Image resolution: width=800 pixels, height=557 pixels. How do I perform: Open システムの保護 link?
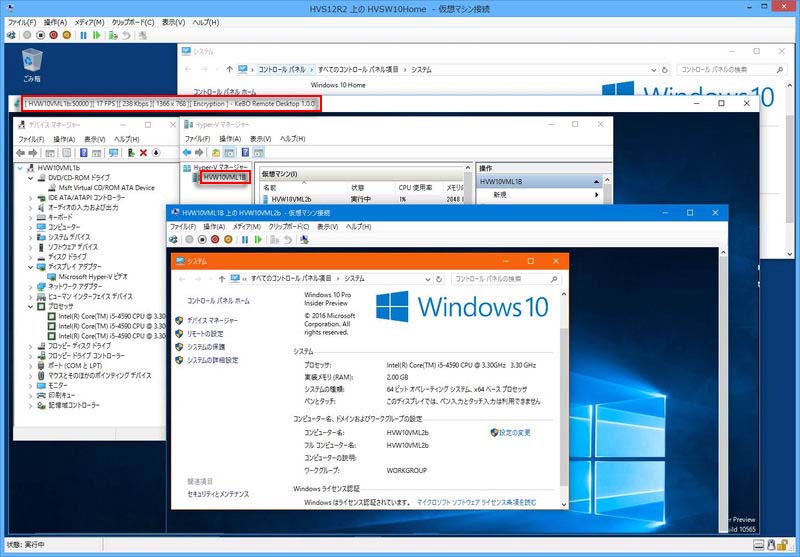point(206,347)
